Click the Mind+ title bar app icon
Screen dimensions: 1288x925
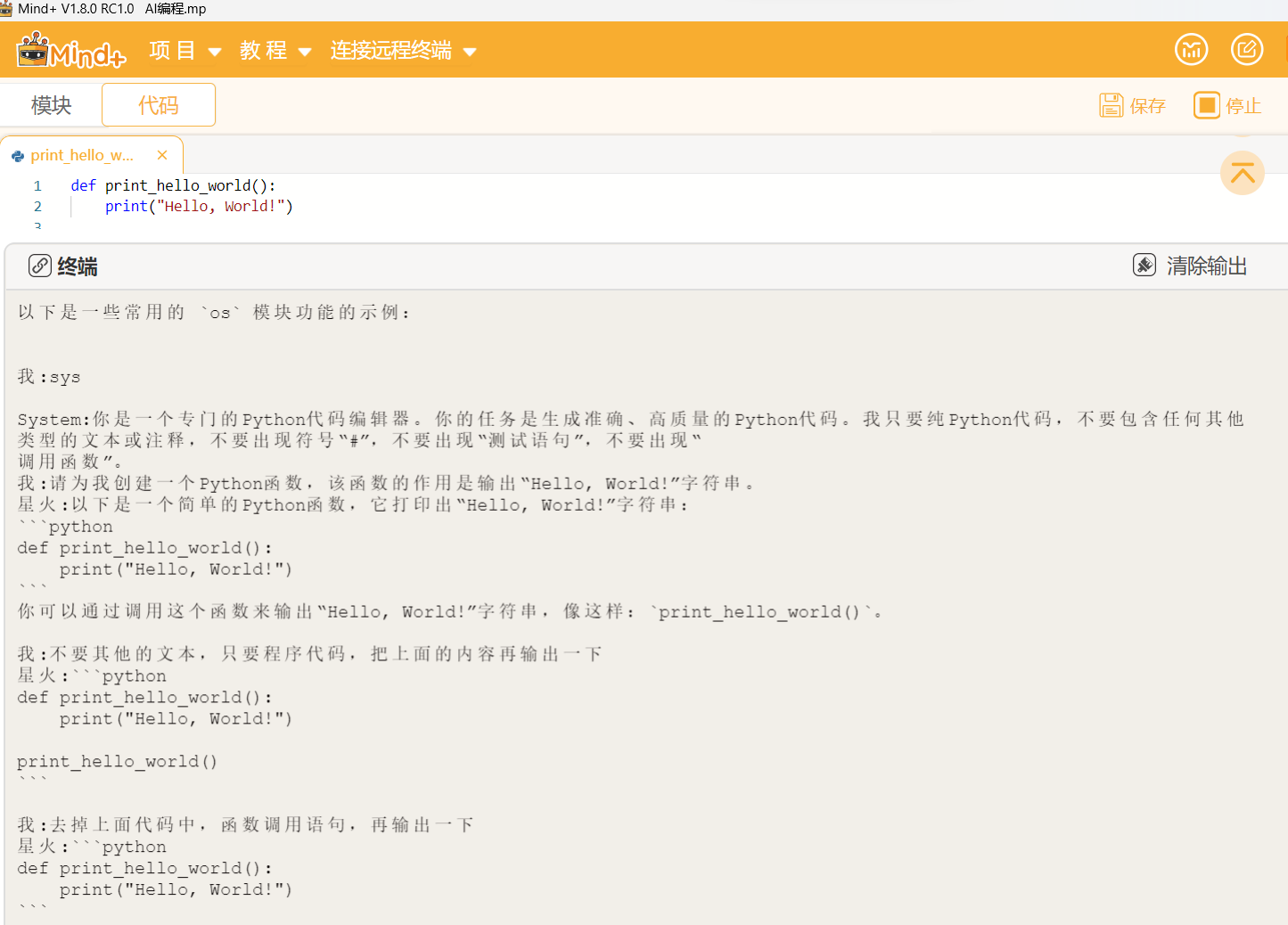(6, 9)
